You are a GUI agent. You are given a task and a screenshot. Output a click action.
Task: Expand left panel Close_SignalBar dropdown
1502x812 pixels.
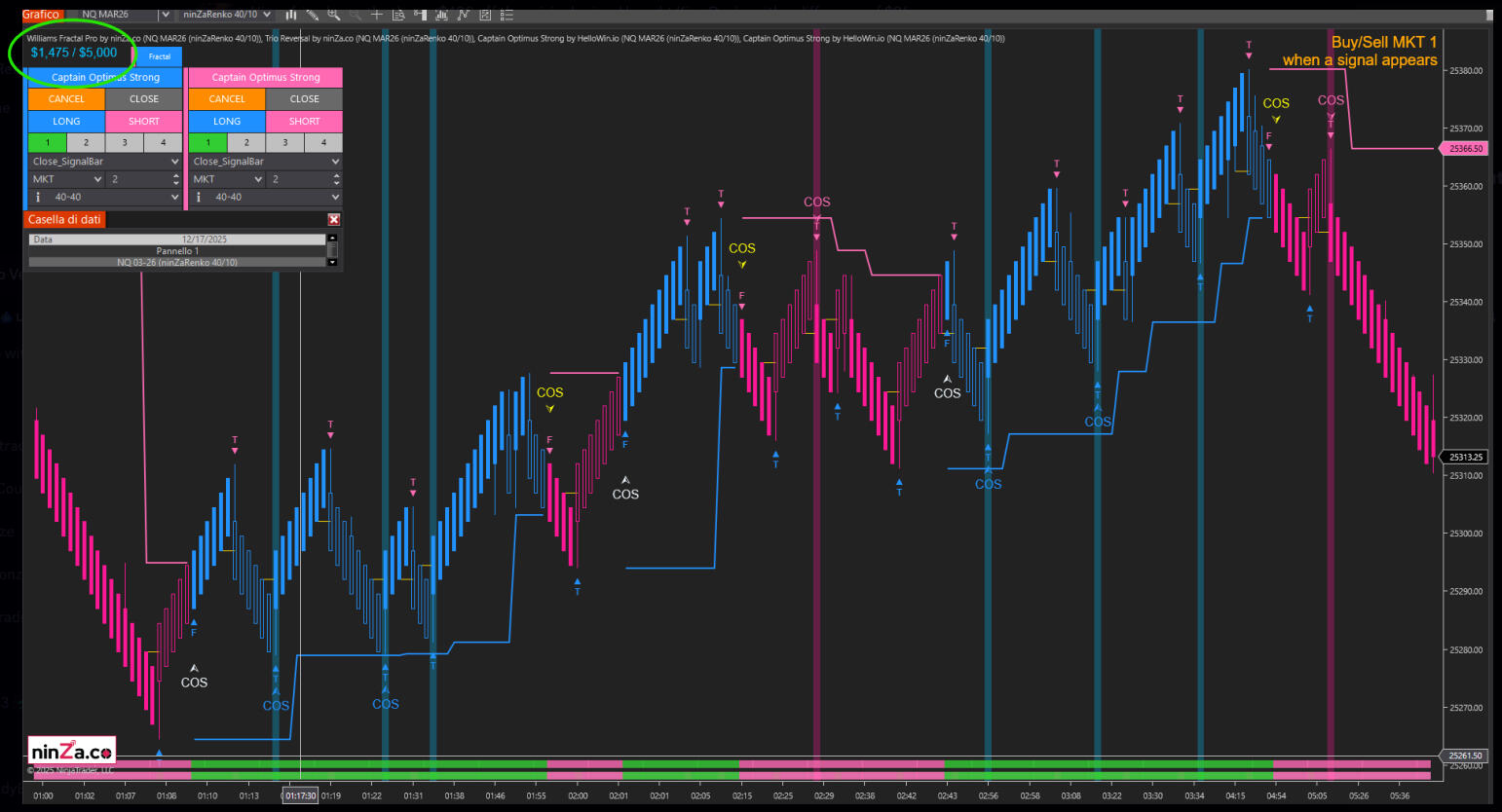[174, 162]
